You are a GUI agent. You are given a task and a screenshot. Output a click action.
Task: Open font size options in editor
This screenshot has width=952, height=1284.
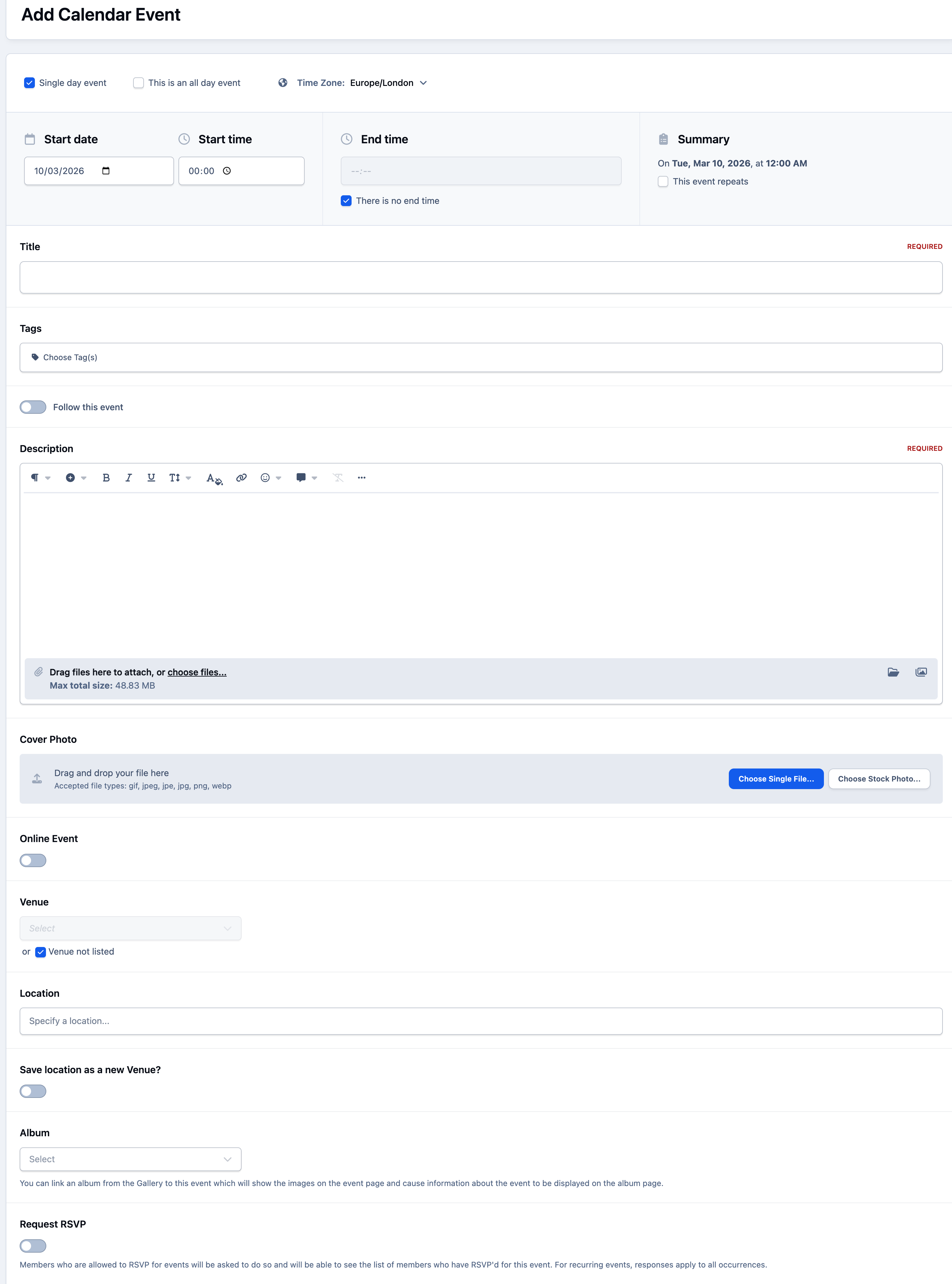[x=180, y=478]
